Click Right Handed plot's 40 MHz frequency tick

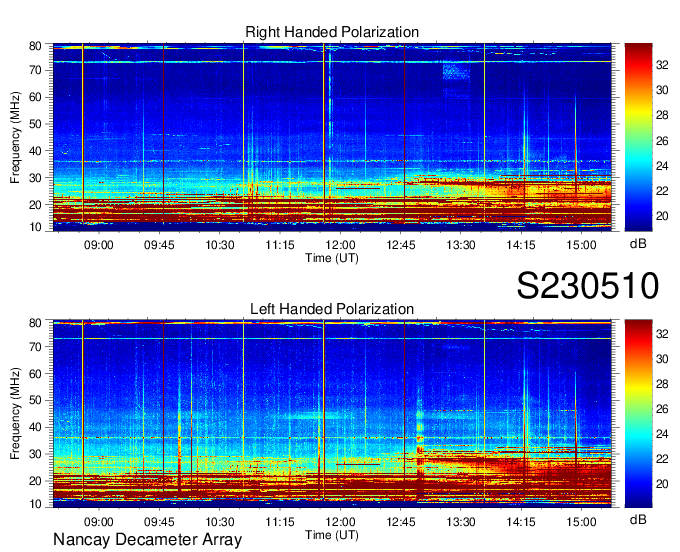[x=35, y=151]
